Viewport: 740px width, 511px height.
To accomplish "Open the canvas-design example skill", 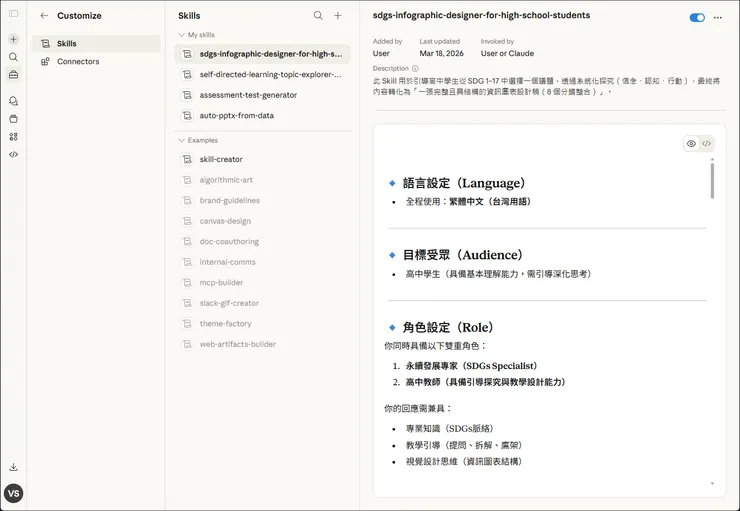I will click(262, 221).
